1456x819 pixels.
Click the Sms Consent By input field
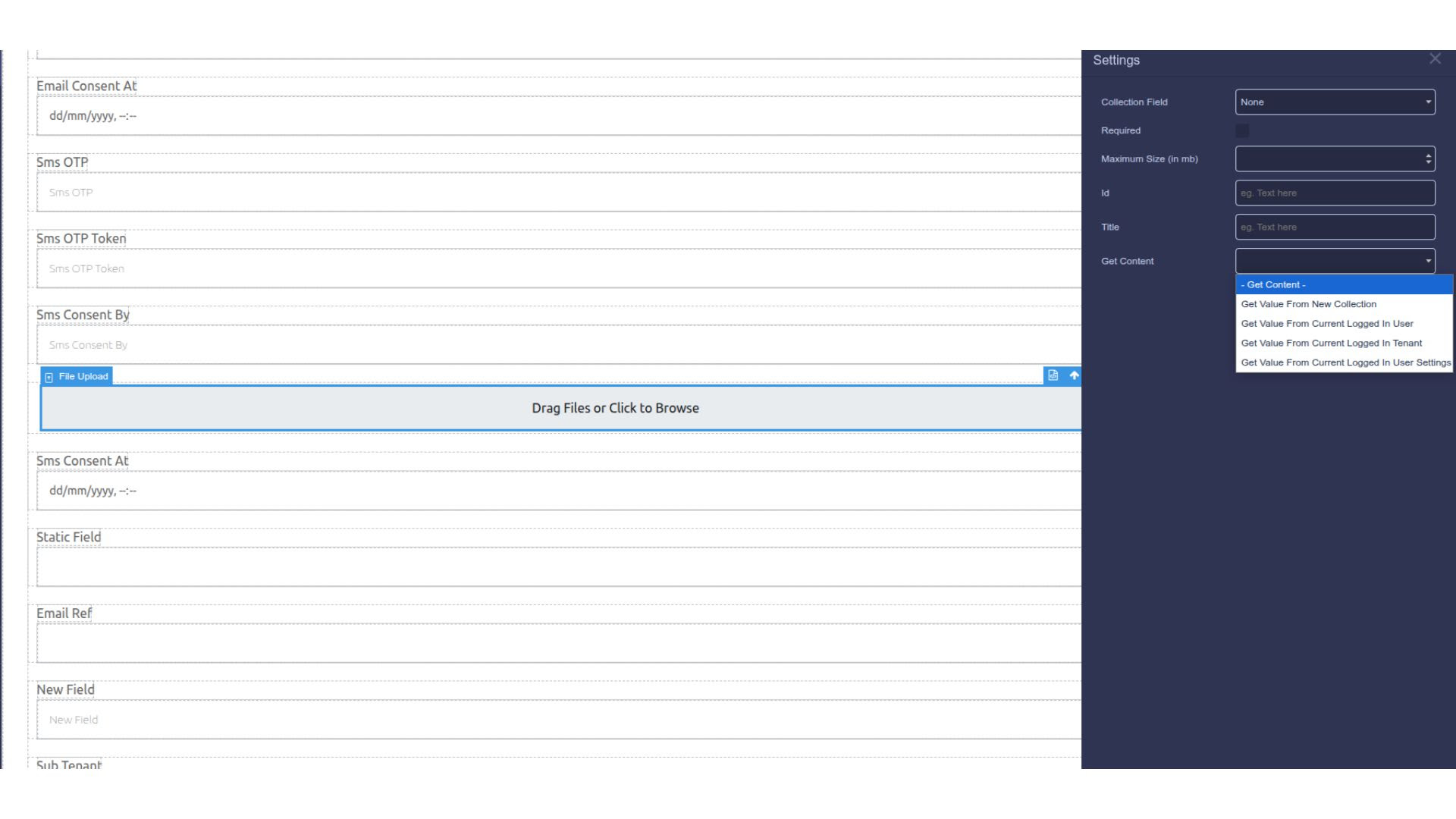(x=559, y=345)
